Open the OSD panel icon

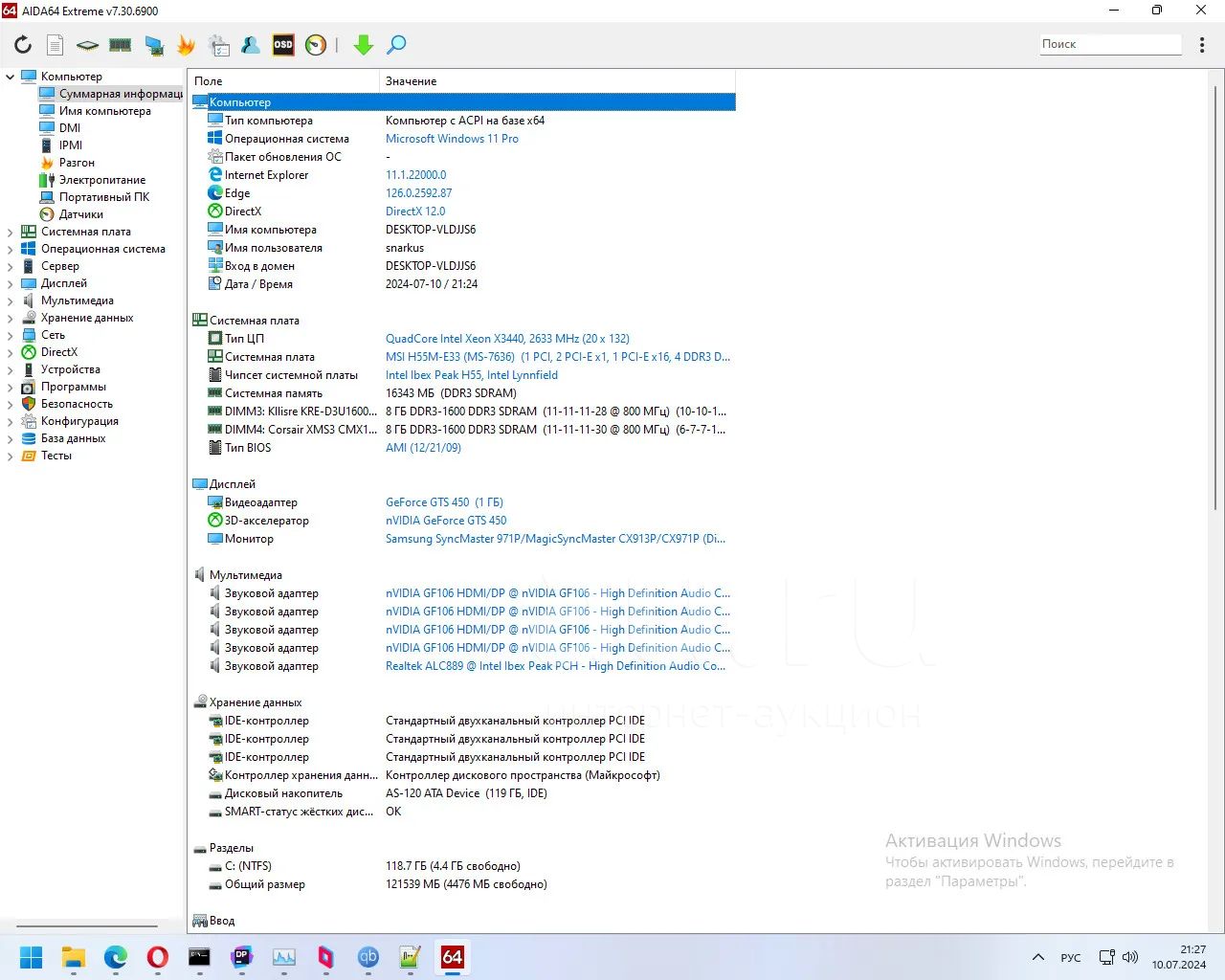pos(283,45)
